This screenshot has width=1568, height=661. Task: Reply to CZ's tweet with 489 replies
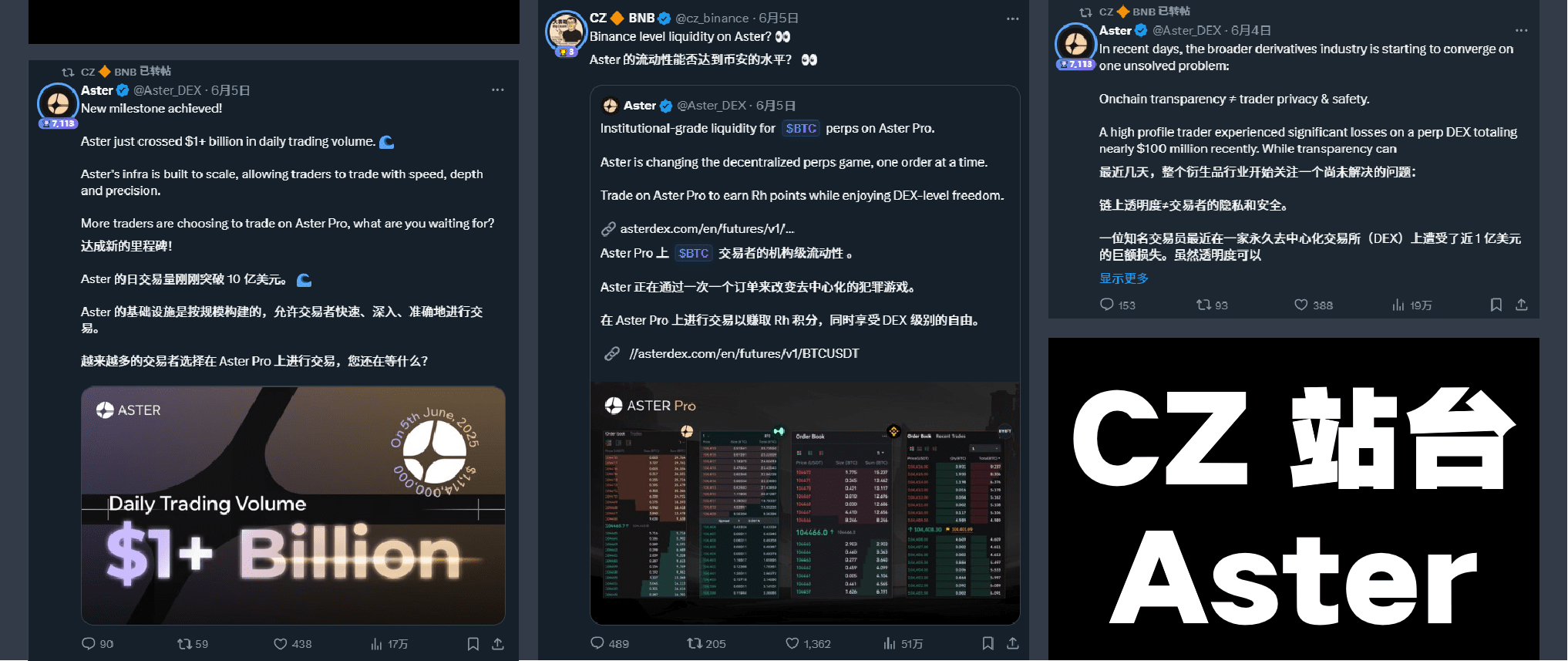point(610,643)
